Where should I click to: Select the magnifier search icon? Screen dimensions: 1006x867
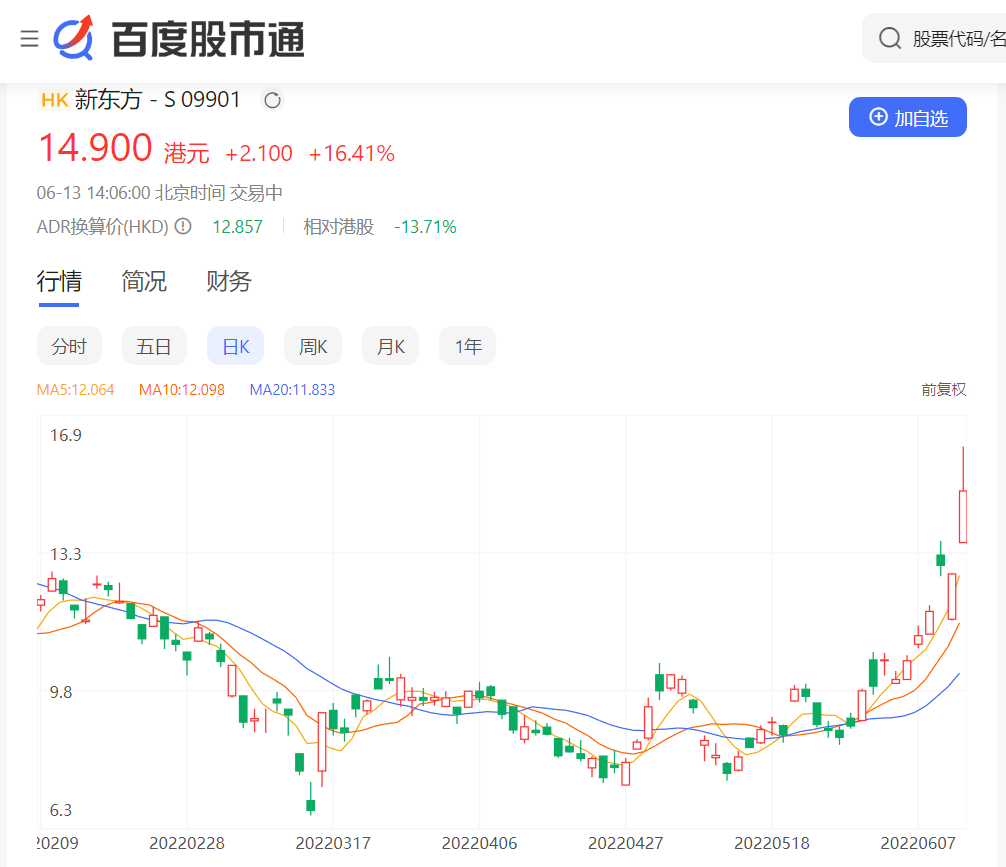[889, 38]
